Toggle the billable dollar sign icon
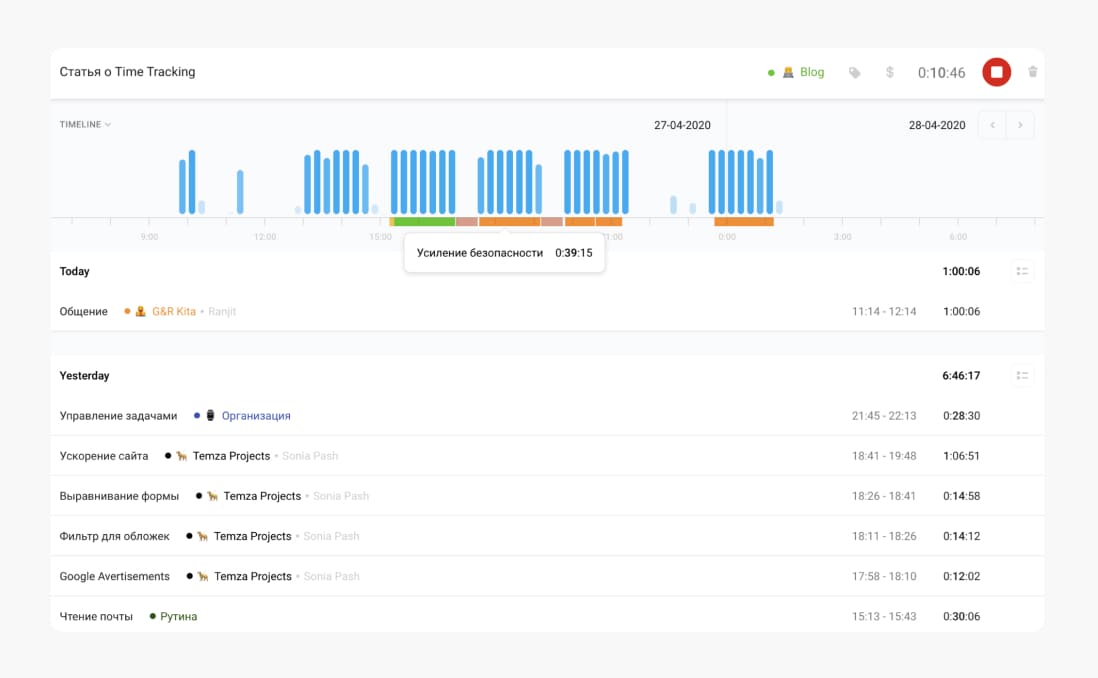 pyautogui.click(x=889, y=72)
